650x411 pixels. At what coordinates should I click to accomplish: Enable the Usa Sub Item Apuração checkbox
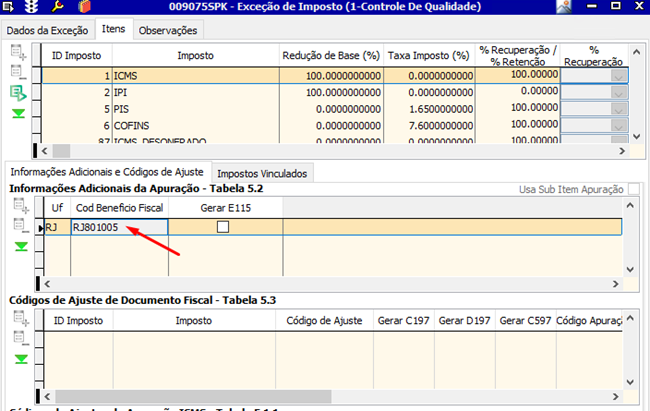(x=634, y=189)
